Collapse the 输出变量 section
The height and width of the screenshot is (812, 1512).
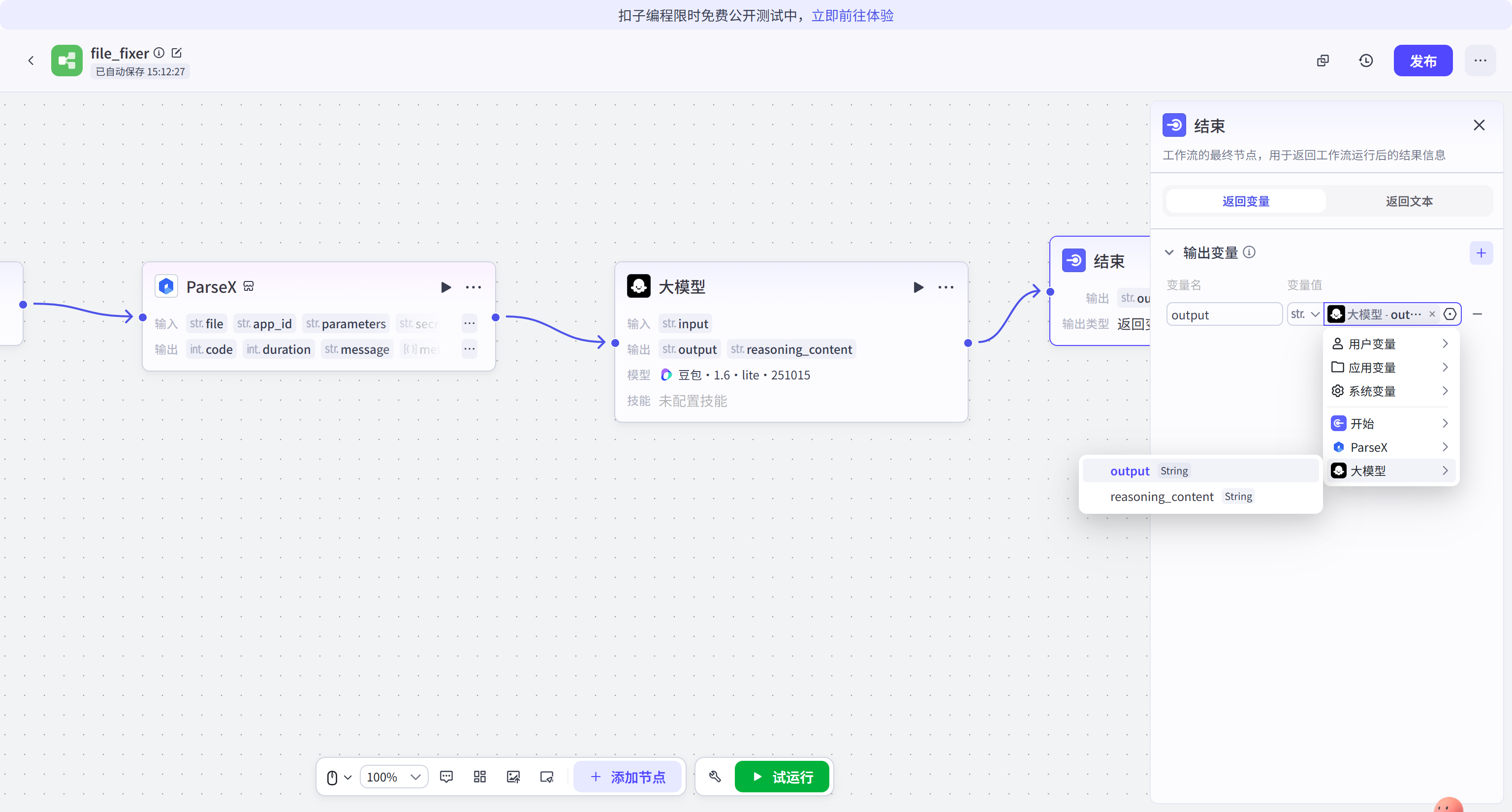tap(1169, 253)
